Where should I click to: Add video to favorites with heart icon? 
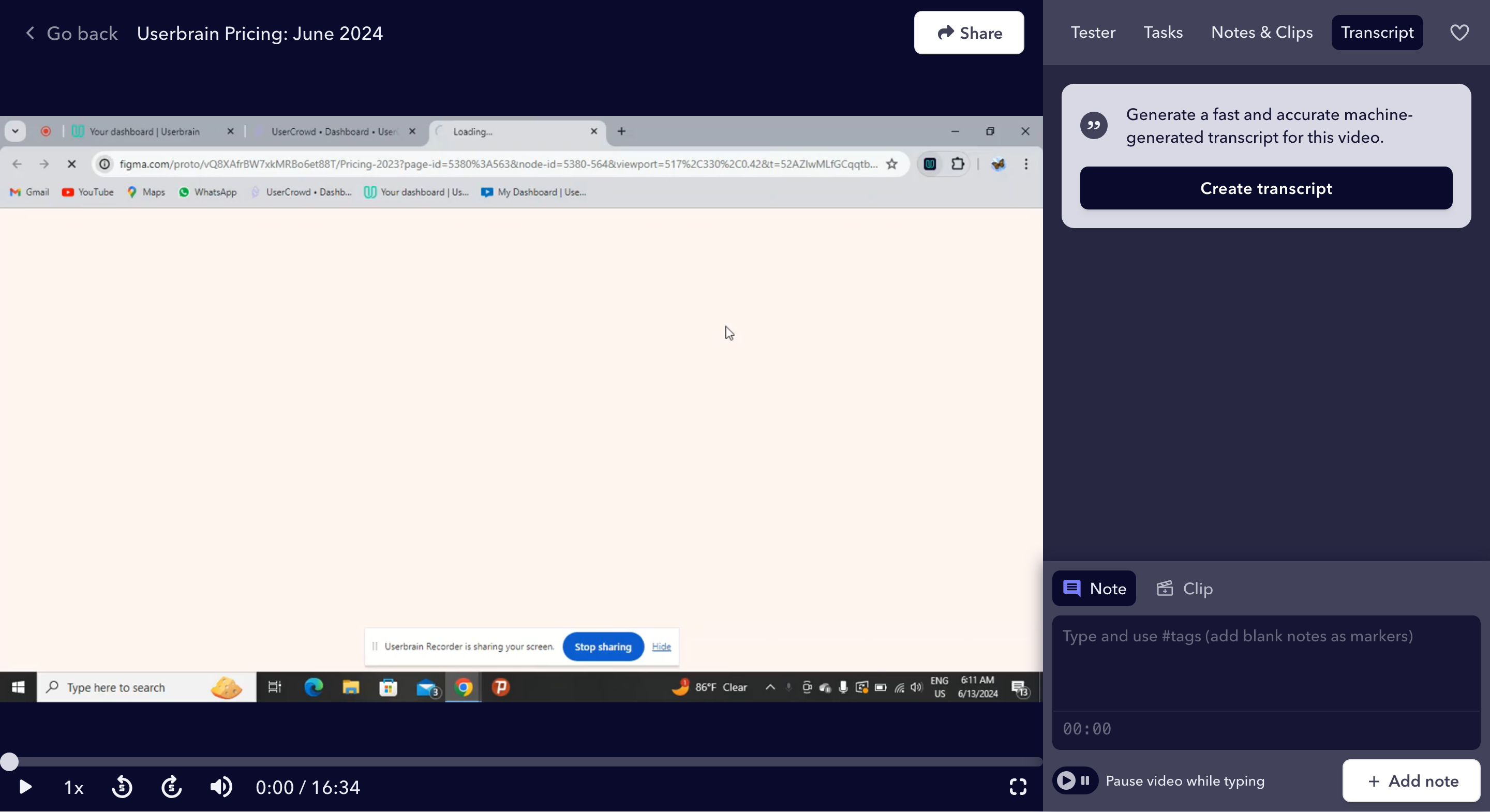click(x=1459, y=33)
